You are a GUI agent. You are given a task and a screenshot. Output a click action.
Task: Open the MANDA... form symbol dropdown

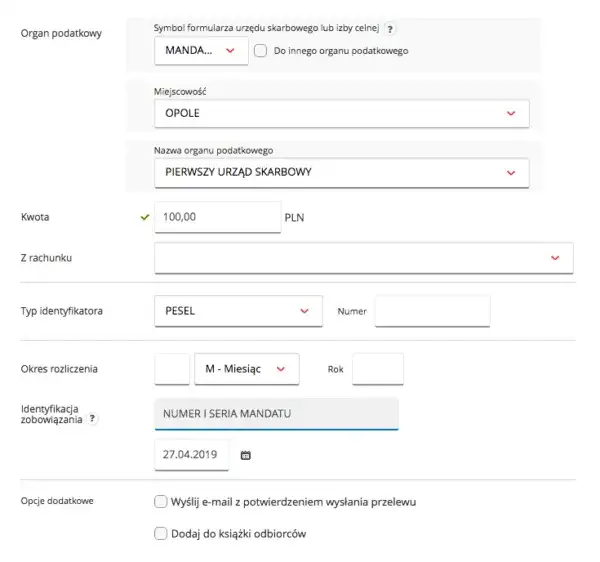point(202,50)
